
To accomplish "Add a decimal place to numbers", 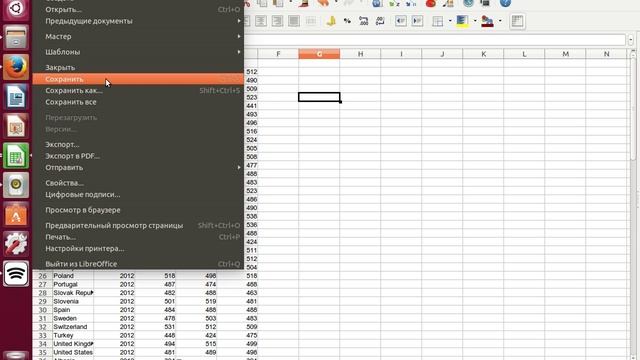I will coord(363,21).
